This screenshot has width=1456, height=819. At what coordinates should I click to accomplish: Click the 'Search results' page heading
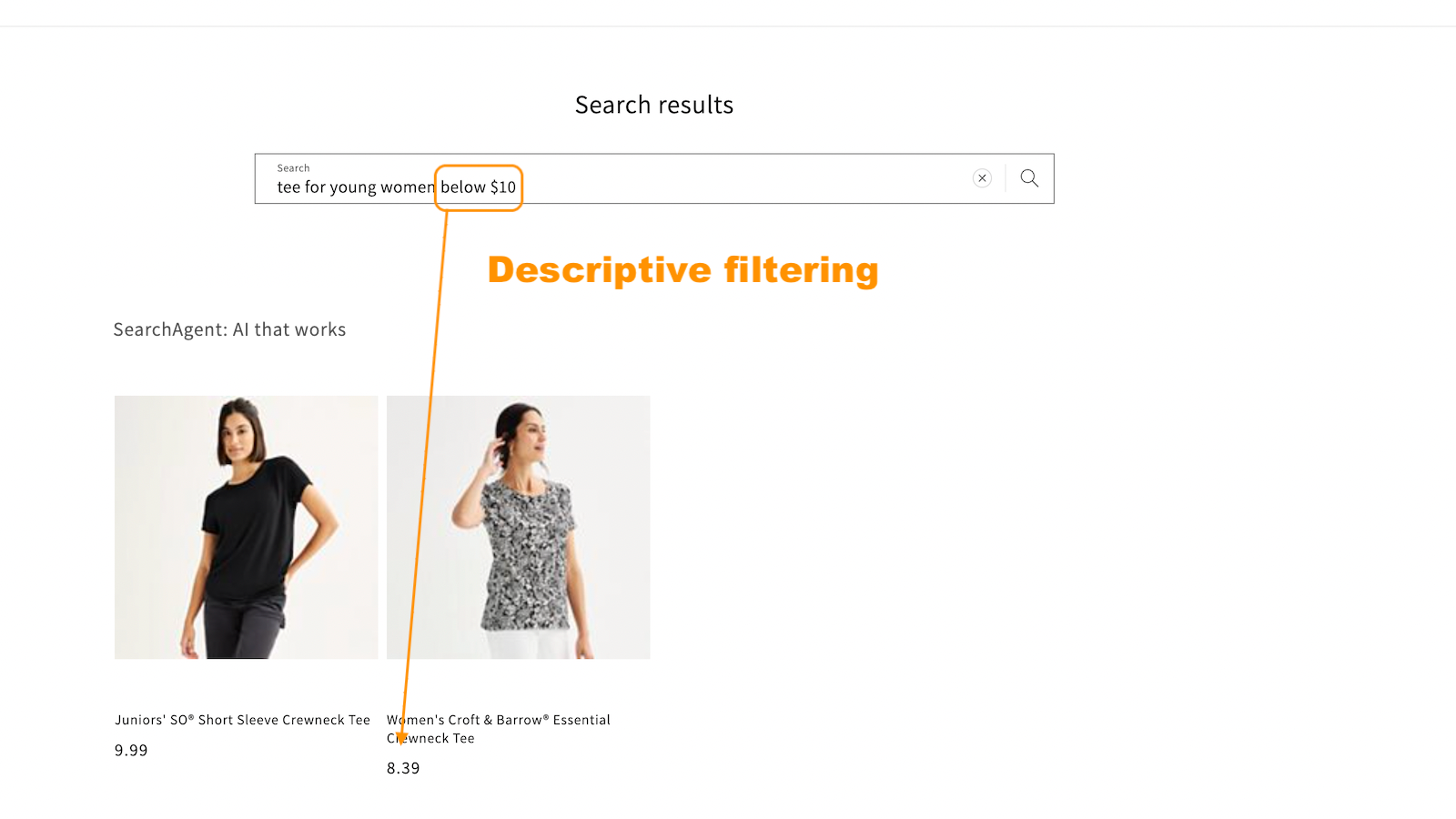tap(653, 104)
